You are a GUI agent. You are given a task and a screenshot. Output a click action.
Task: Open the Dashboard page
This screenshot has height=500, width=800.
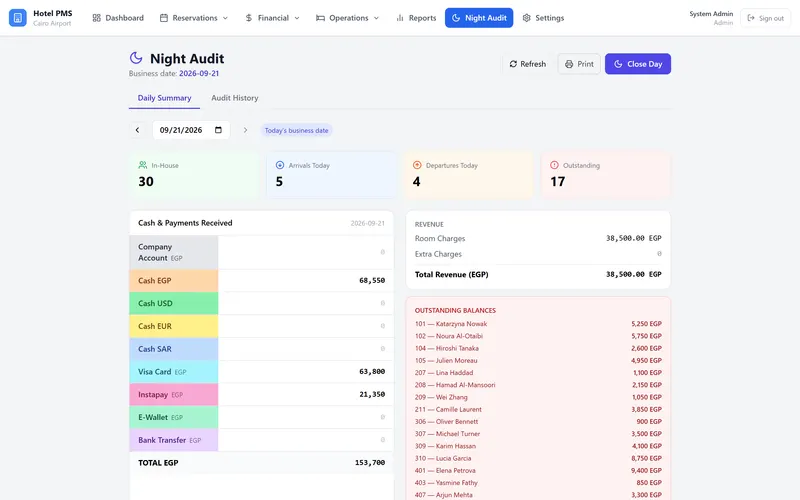point(118,18)
